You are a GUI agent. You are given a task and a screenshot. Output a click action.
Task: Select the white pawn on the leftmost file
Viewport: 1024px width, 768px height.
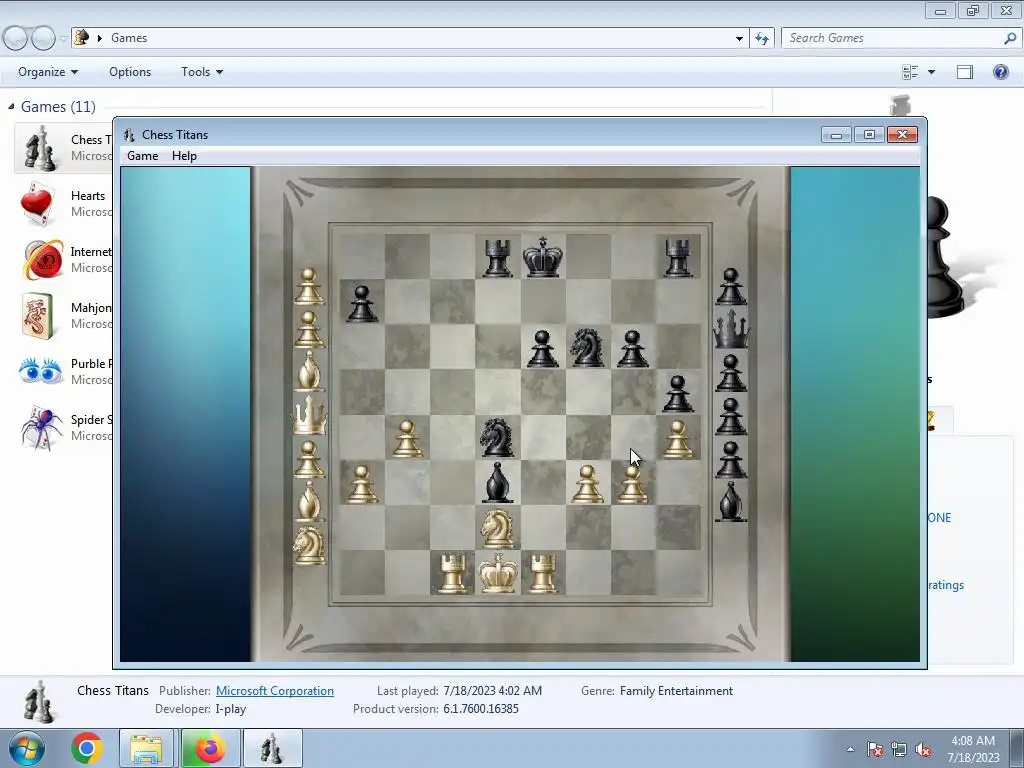click(x=362, y=484)
